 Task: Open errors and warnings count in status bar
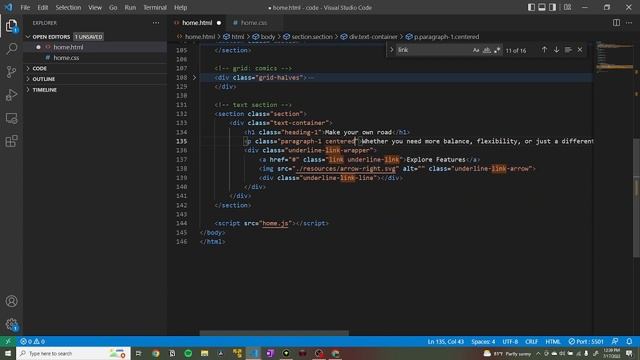(33, 342)
